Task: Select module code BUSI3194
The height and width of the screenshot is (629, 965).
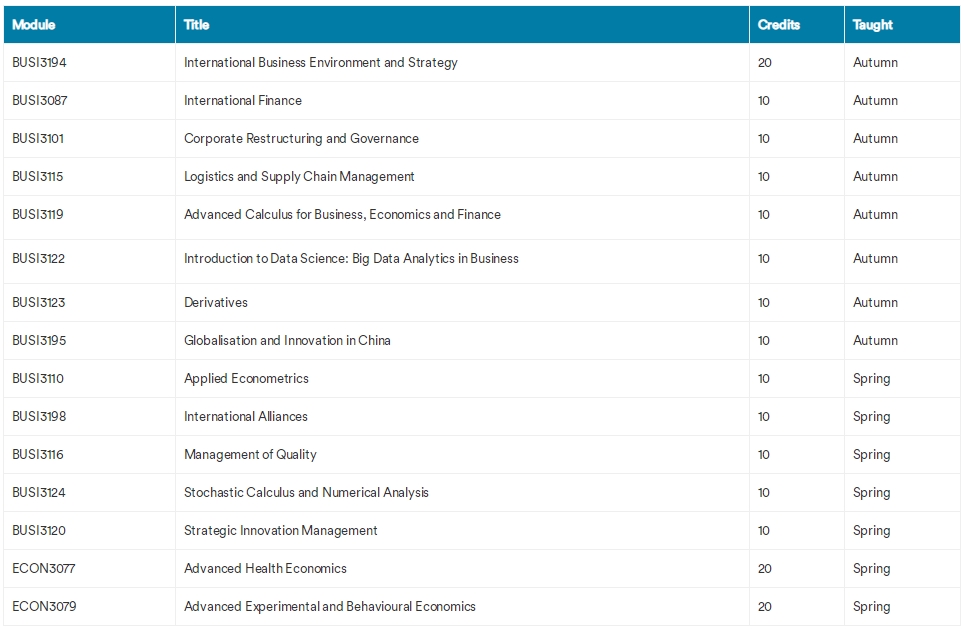Action: pos(39,62)
